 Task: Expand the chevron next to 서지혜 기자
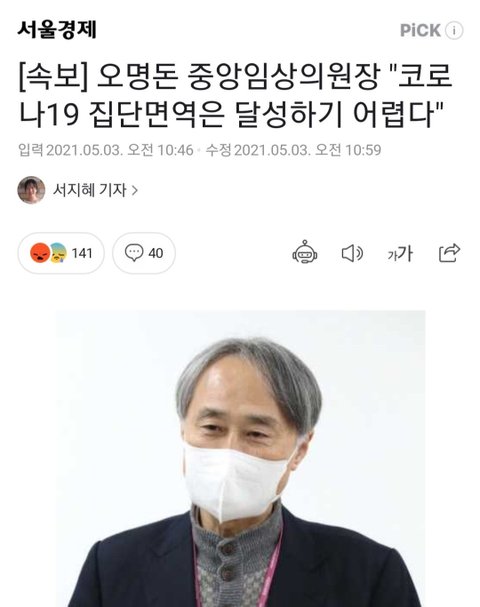click(x=135, y=190)
